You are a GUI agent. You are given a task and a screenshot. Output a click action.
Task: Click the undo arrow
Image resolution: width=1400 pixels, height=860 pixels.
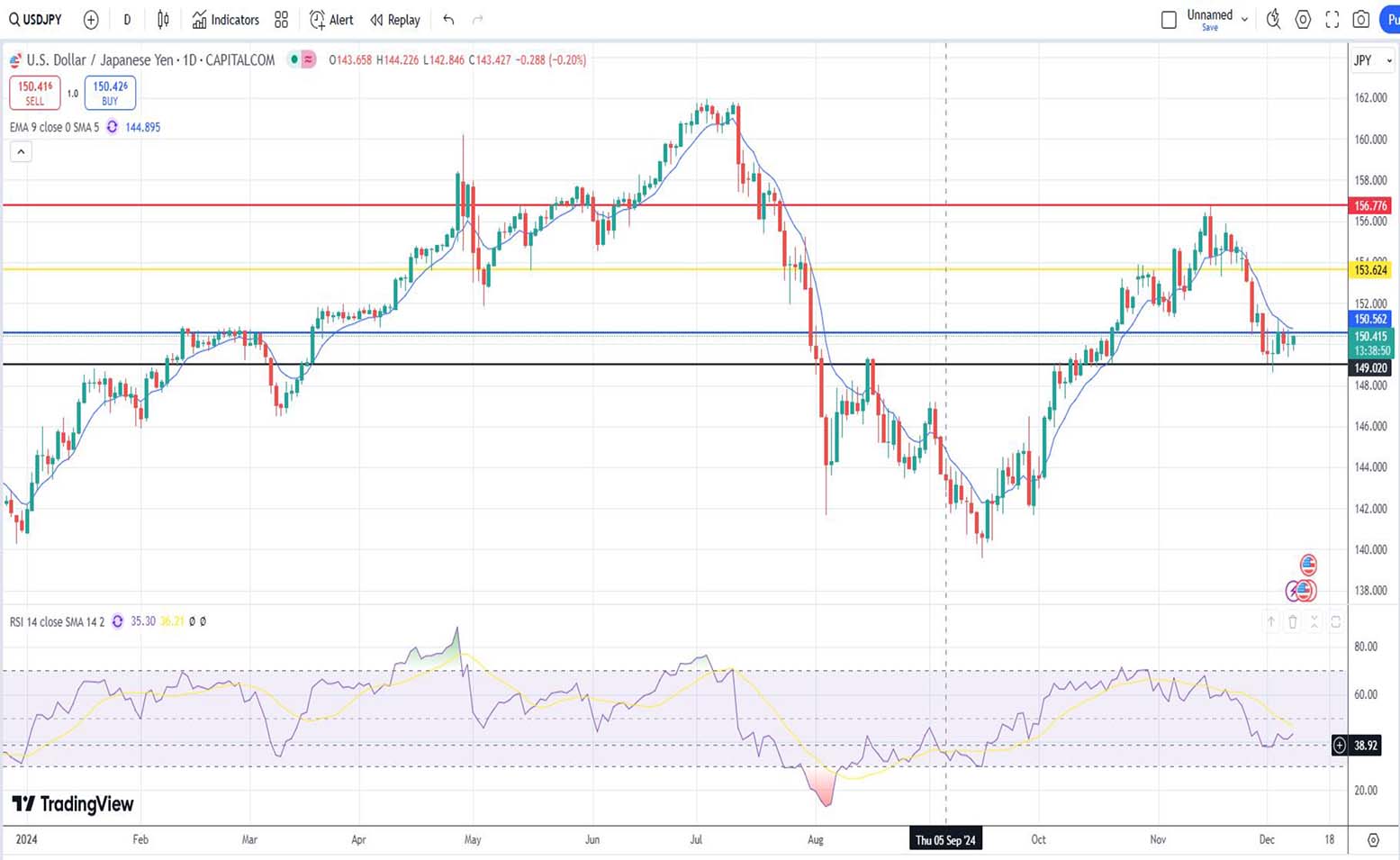coord(448,20)
